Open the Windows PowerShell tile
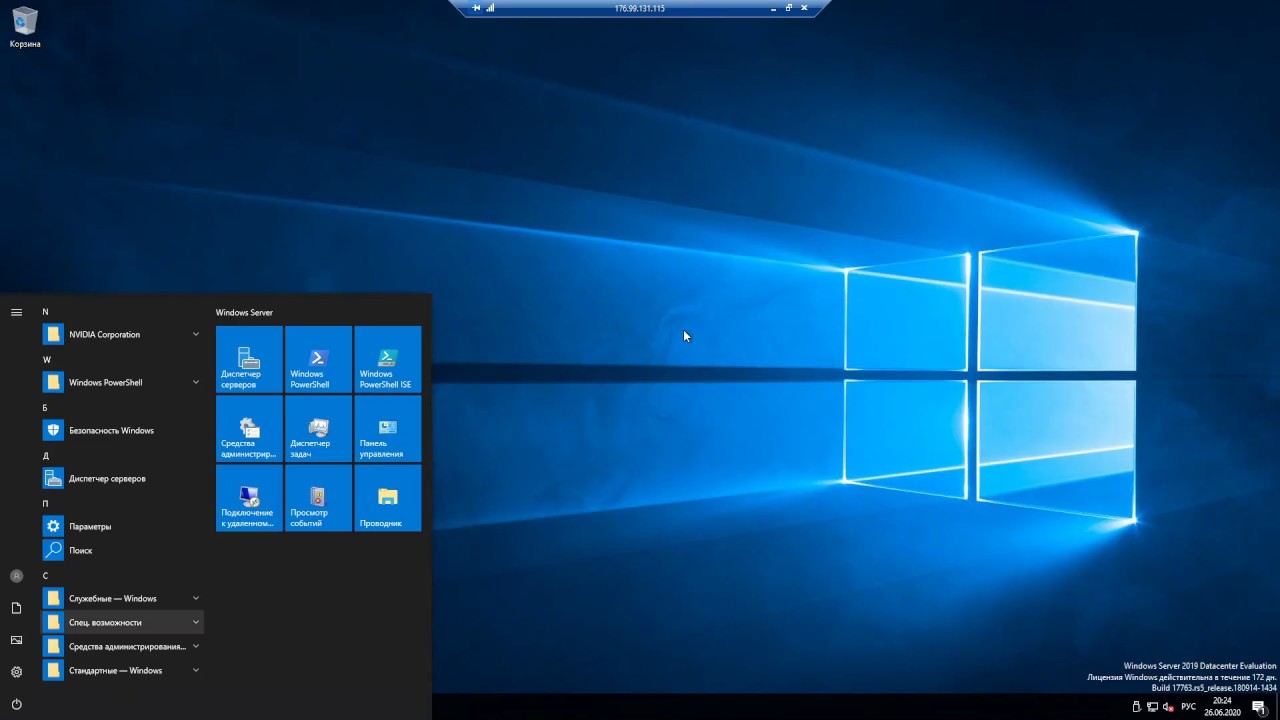Screen dimensions: 1280x720 tap(318, 359)
